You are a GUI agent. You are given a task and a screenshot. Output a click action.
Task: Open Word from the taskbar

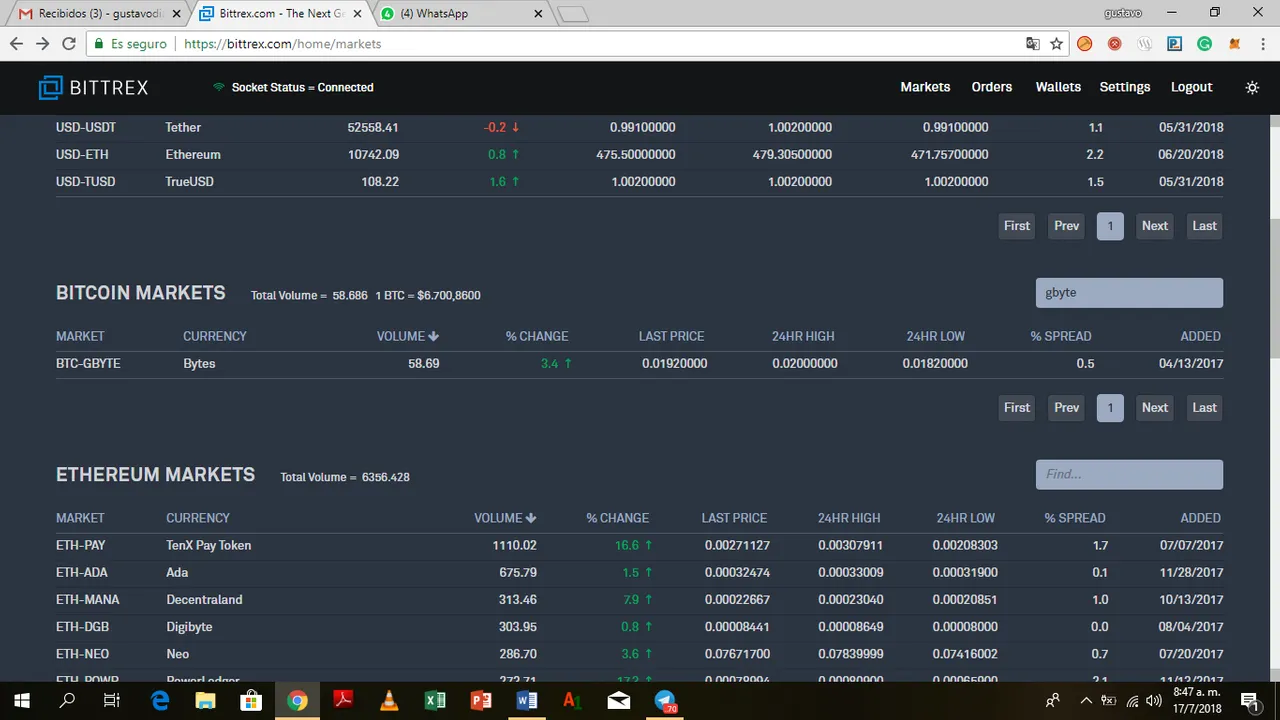pyautogui.click(x=527, y=700)
